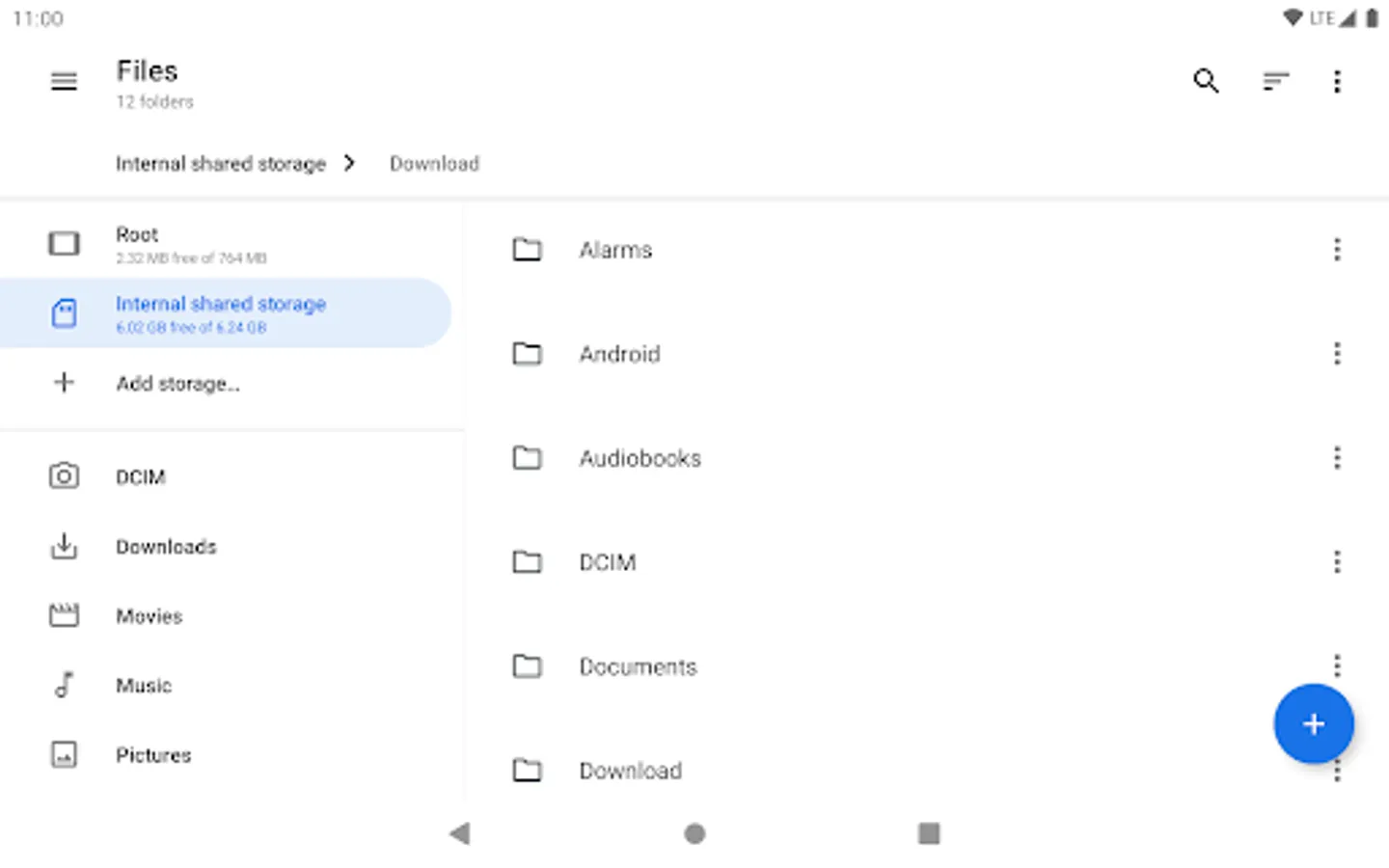Select the DCIM folder icon in list

click(527, 562)
